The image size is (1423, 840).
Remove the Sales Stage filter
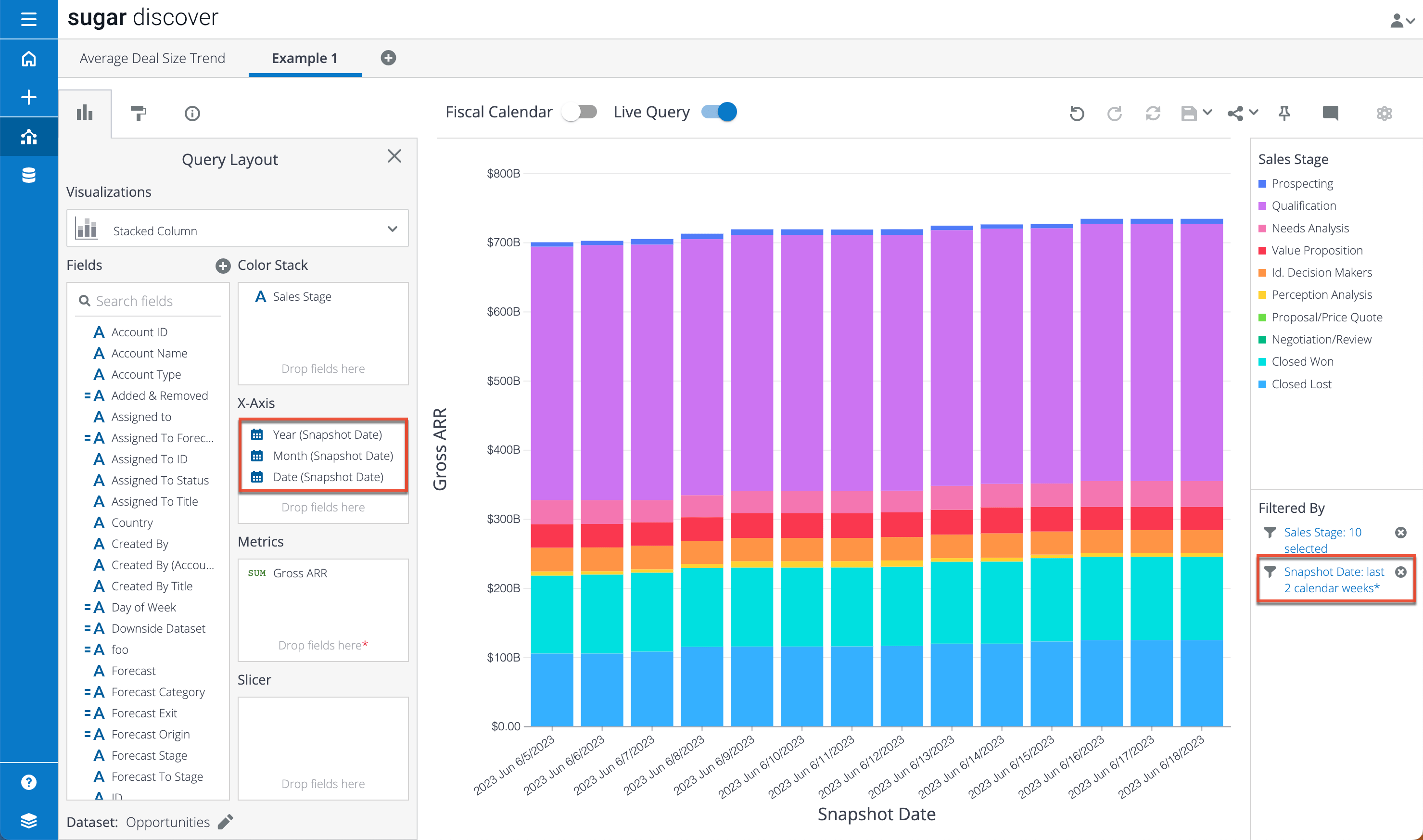point(1401,533)
